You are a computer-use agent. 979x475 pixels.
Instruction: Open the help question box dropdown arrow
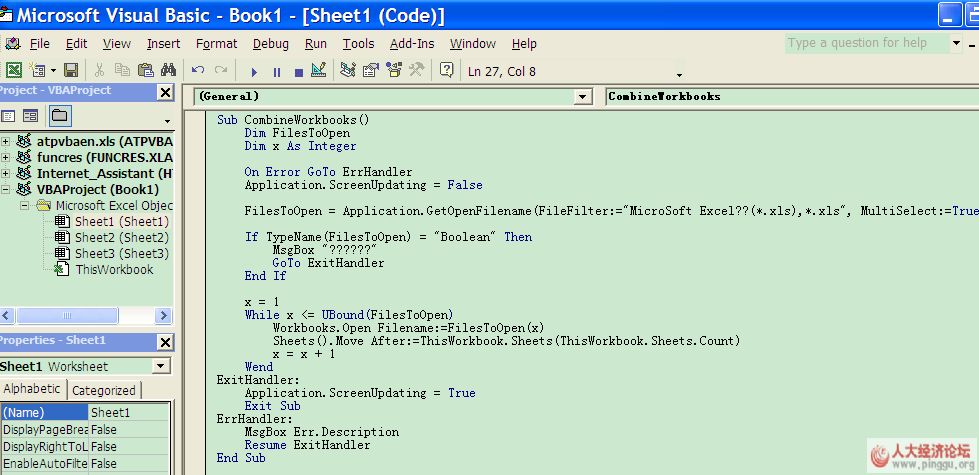[957, 44]
